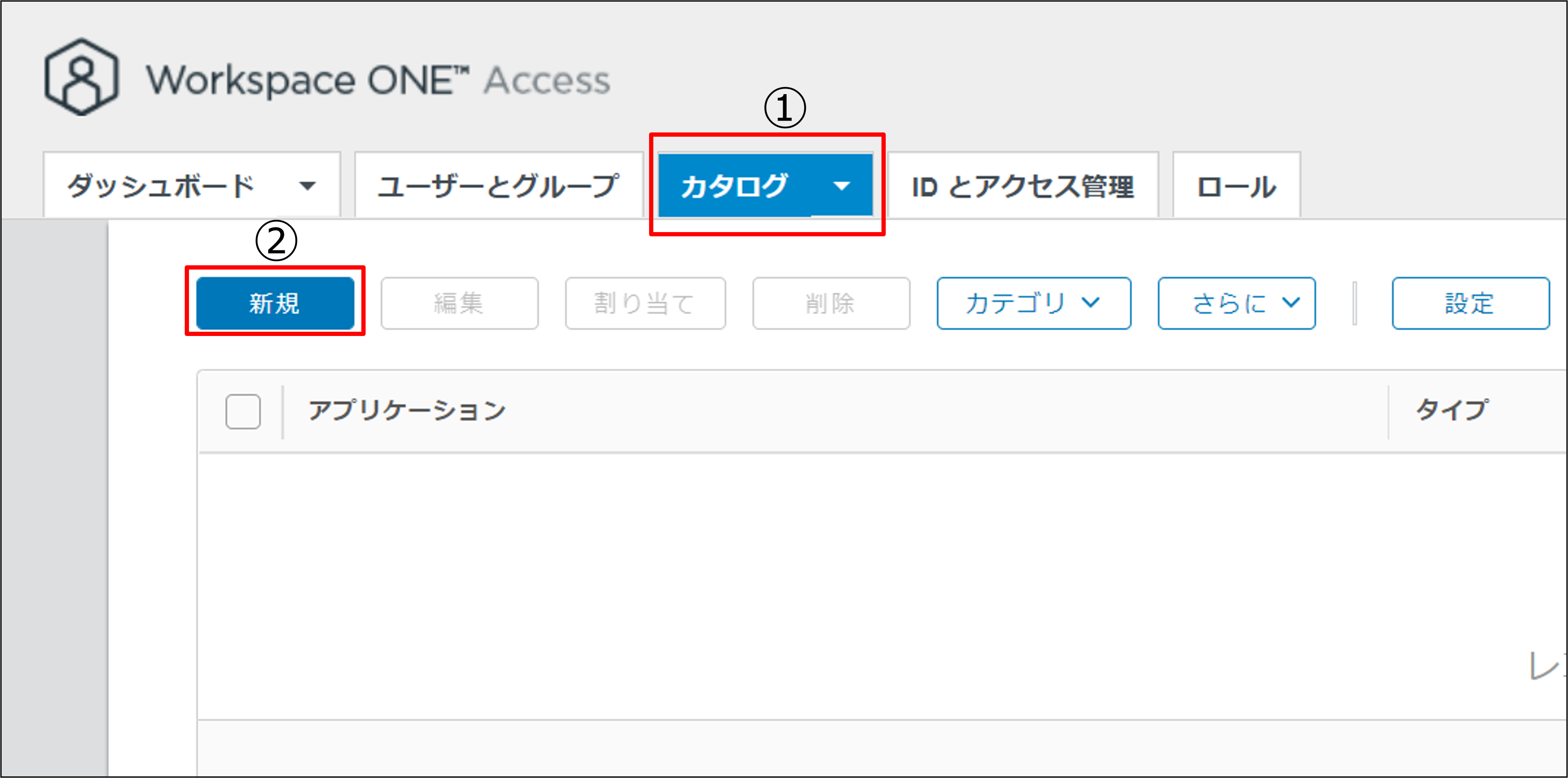The image size is (1568, 778).
Task: Toggle the select-all applications checkbox
Action: 243,411
